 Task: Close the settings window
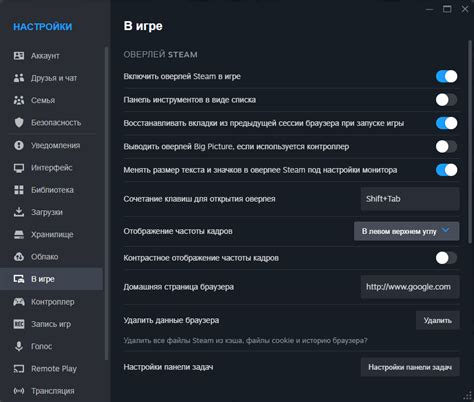(465, 9)
